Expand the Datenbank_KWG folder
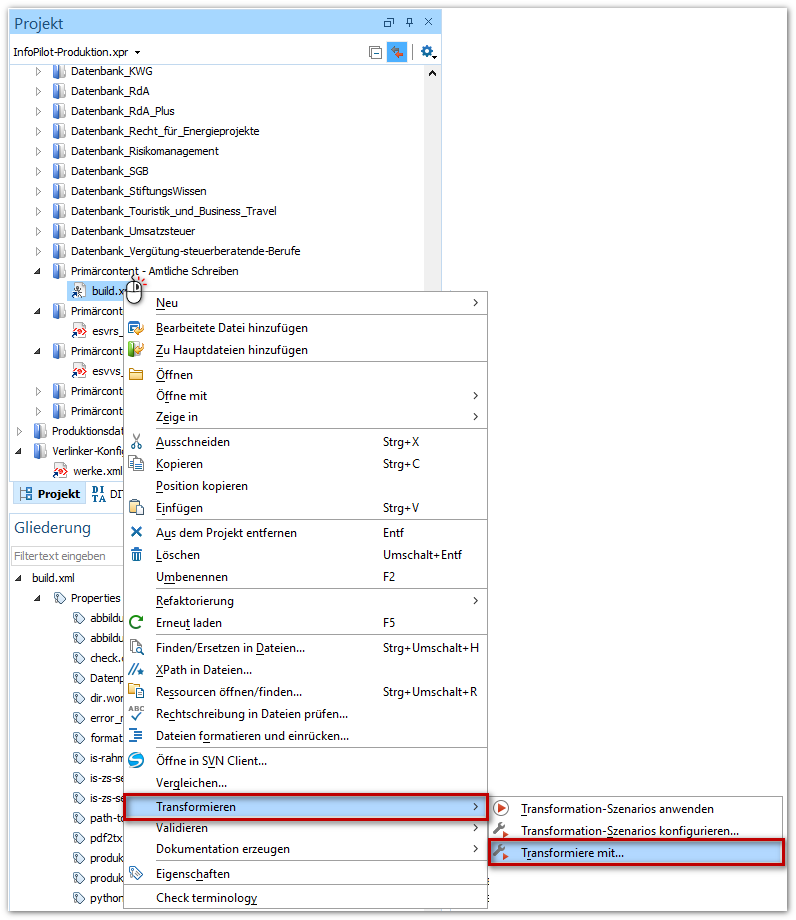The image size is (796, 920). click(x=39, y=71)
